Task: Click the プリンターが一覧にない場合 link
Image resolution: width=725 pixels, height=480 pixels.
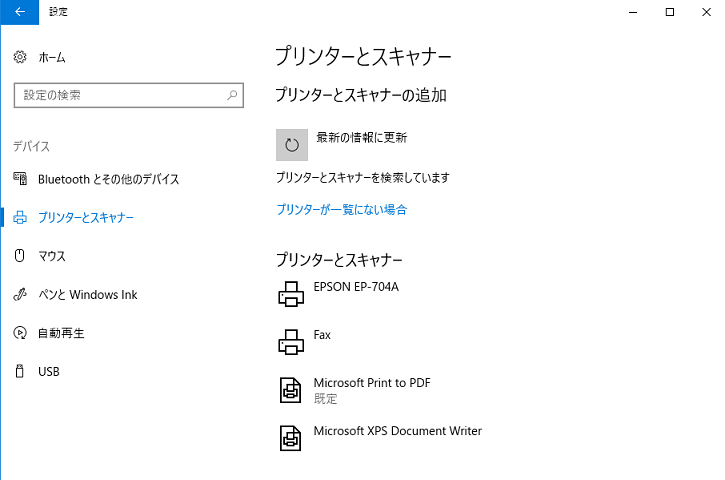Action: click(342, 209)
